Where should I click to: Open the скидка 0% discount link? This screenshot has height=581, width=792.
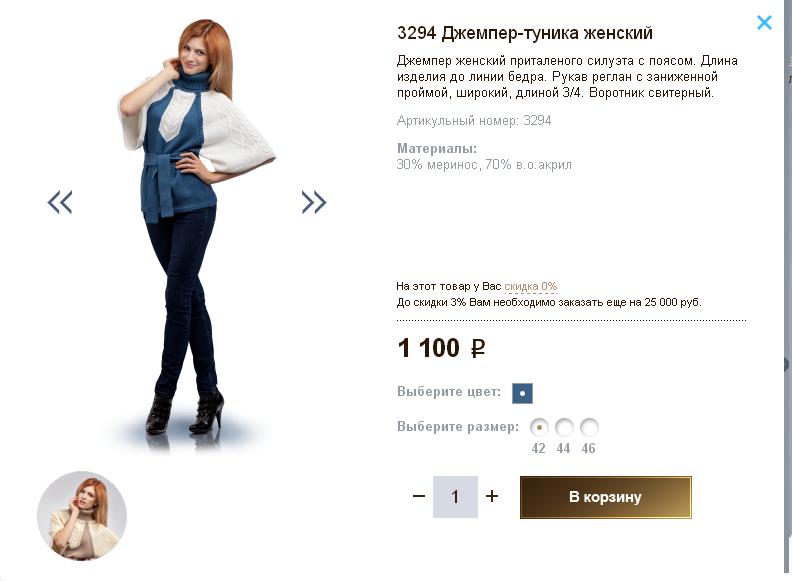pos(531,286)
